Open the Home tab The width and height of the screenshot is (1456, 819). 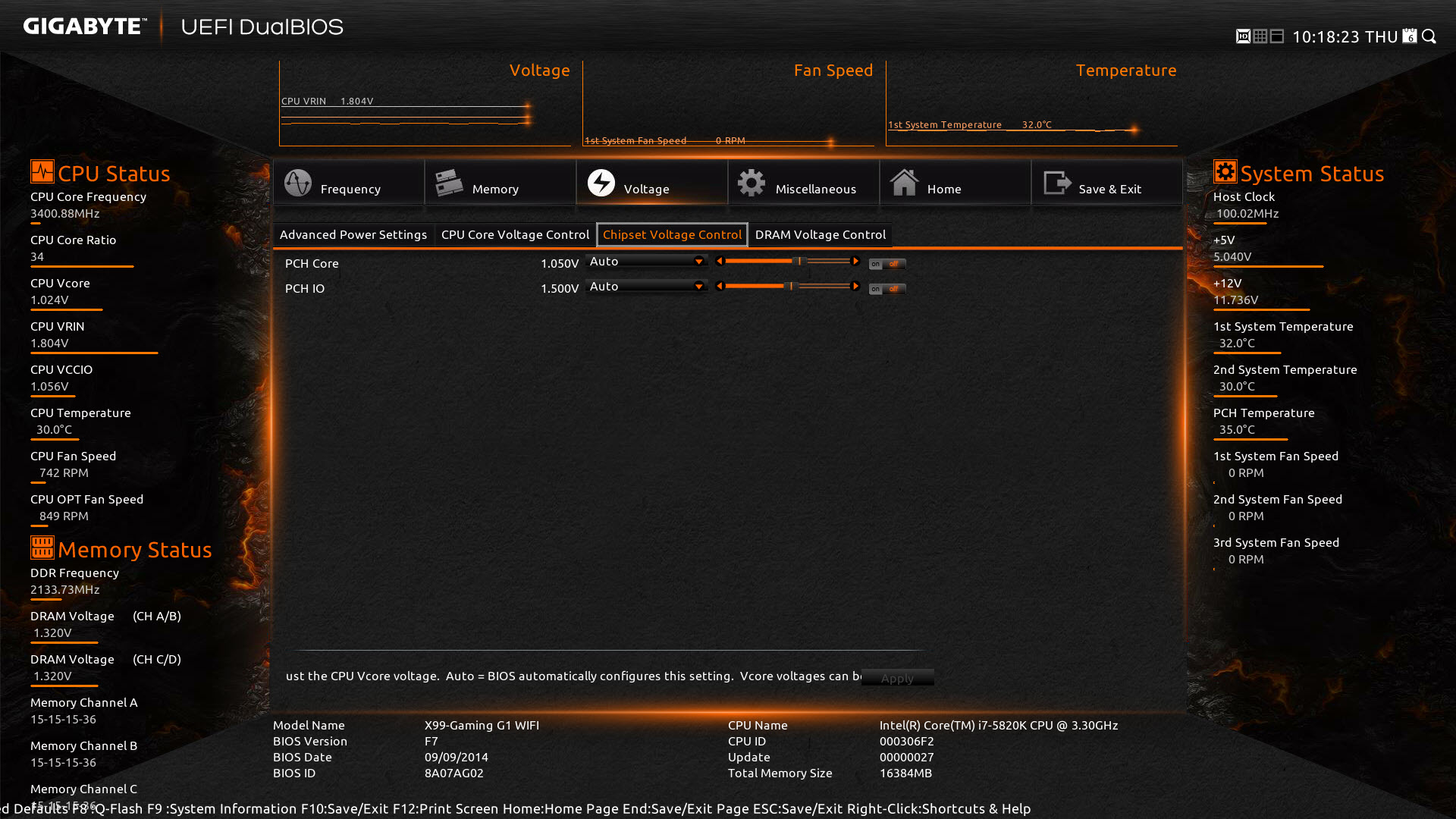click(x=955, y=183)
